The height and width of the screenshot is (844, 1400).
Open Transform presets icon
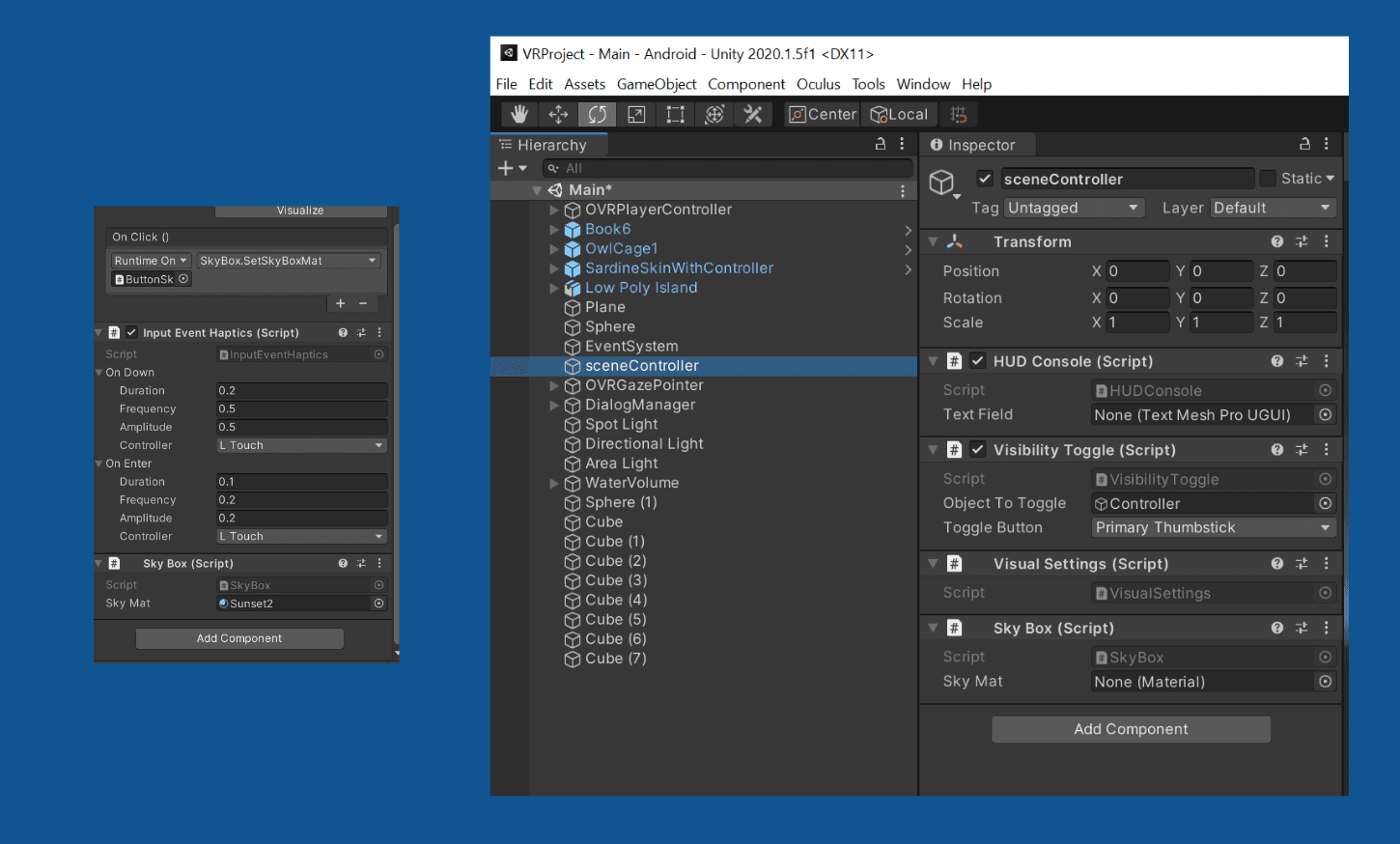pyautogui.click(x=1302, y=241)
